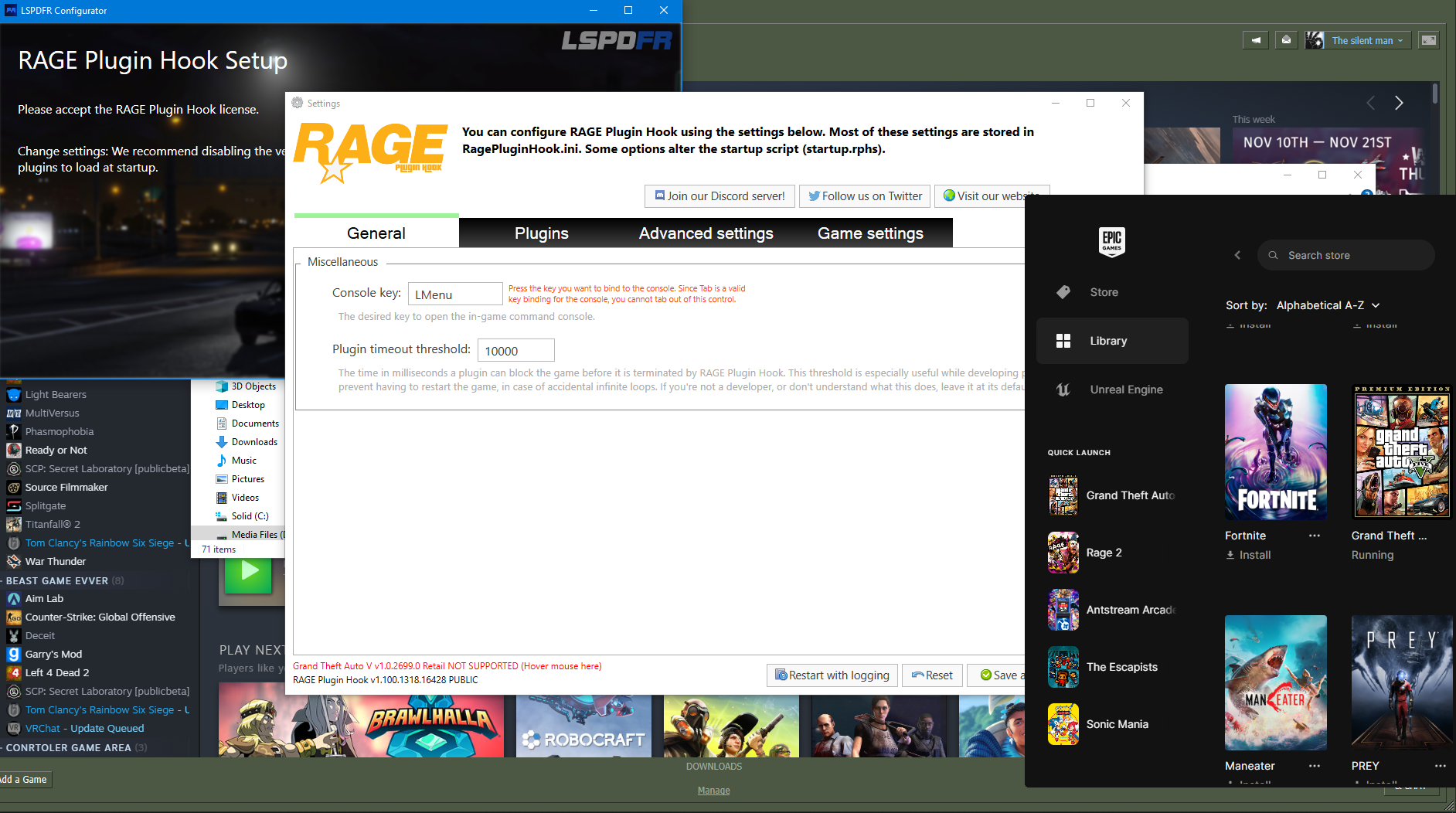The height and width of the screenshot is (813, 1456).
Task: Click the Plugin timeout threshold field
Action: 515,350
